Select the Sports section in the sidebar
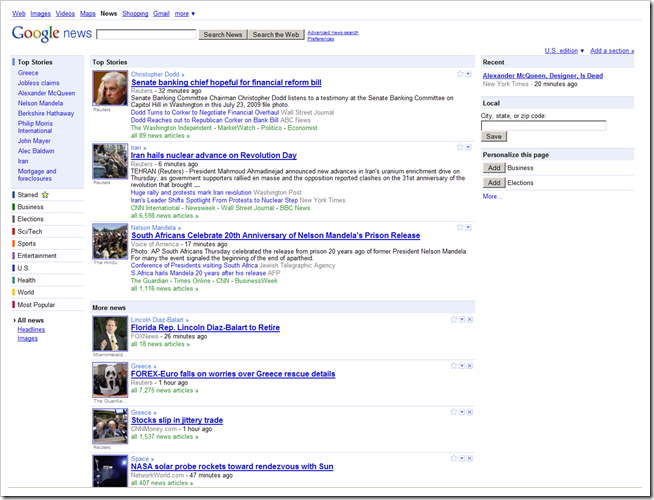The width and height of the screenshot is (654, 500). pyautogui.click(x=27, y=244)
